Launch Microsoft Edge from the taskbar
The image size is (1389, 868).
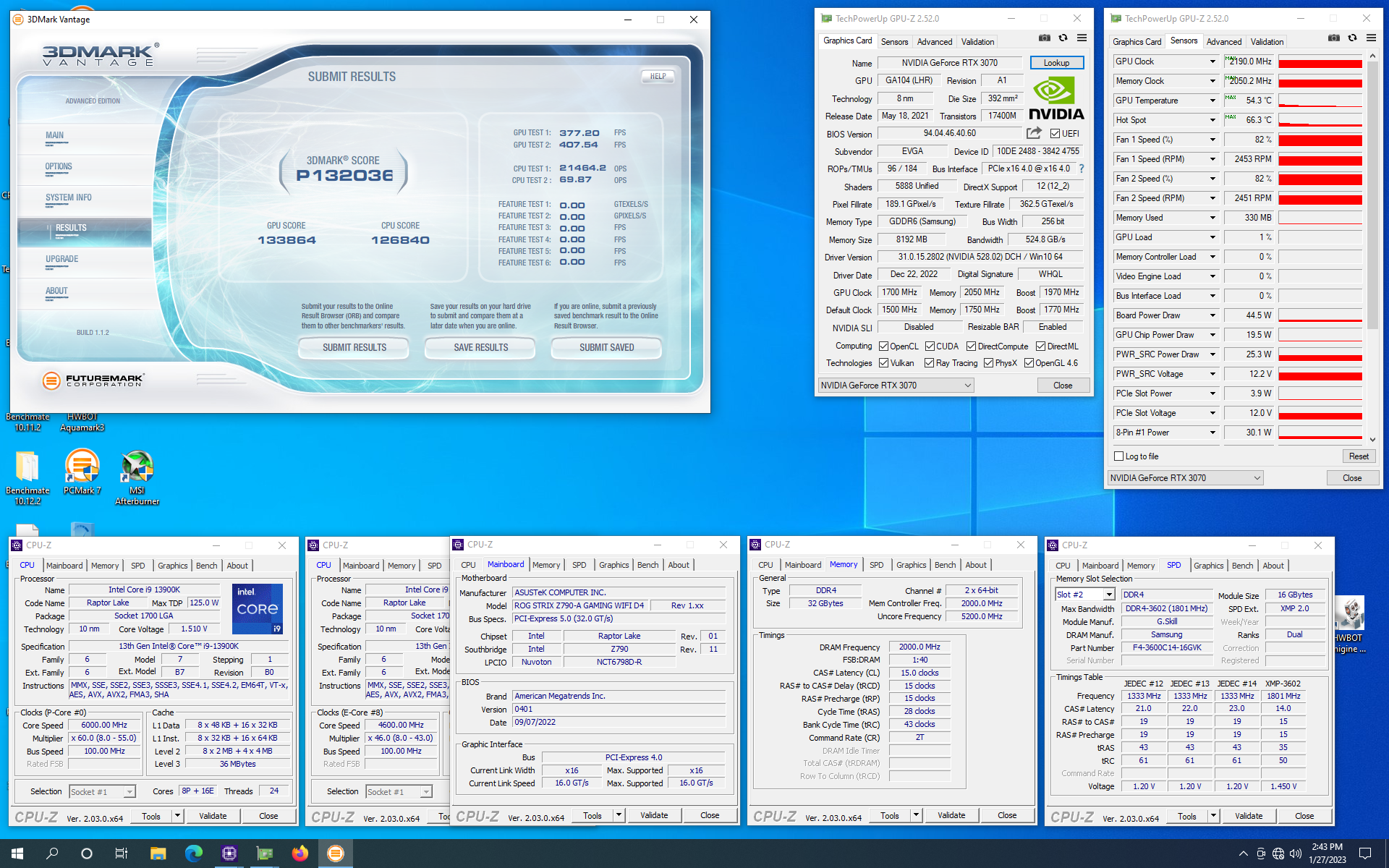[193, 854]
